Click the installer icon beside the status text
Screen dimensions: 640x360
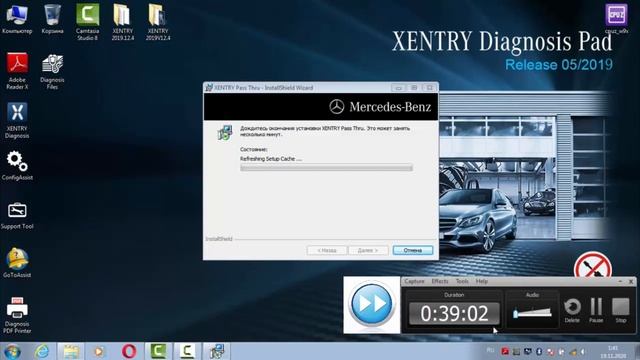click(225, 133)
